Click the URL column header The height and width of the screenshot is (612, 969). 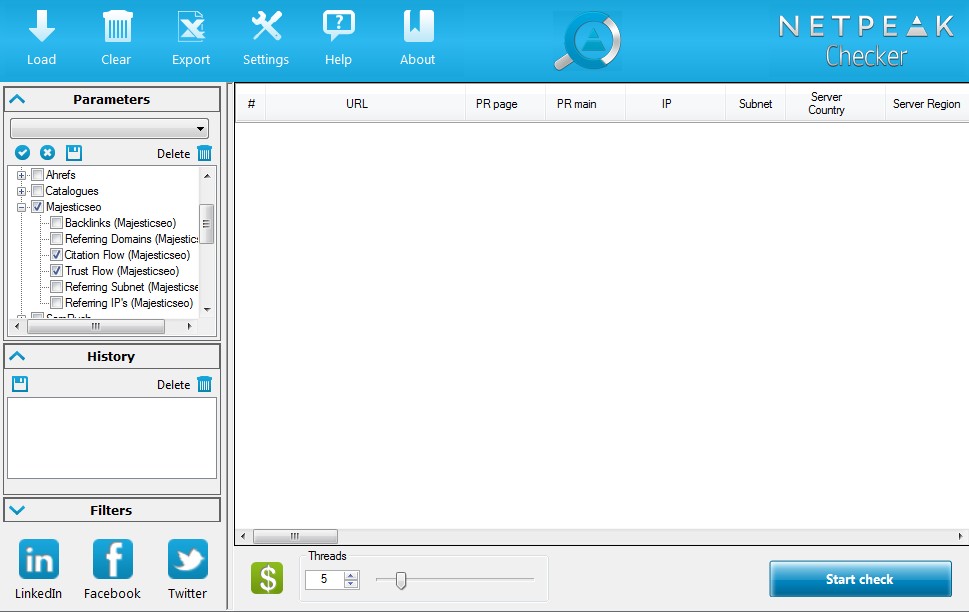point(365,104)
